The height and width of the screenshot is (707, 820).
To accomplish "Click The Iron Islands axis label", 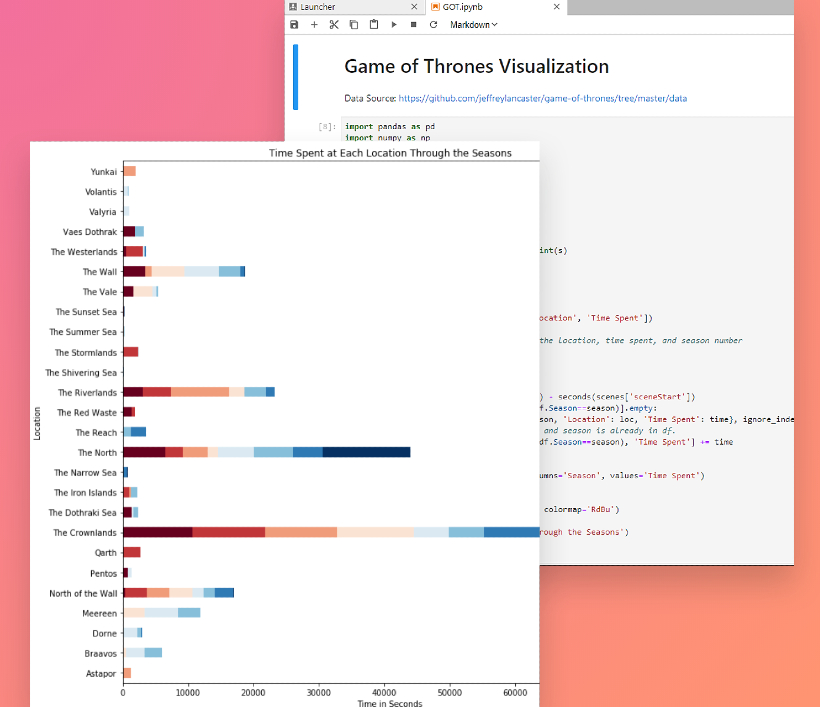I will (x=85, y=493).
